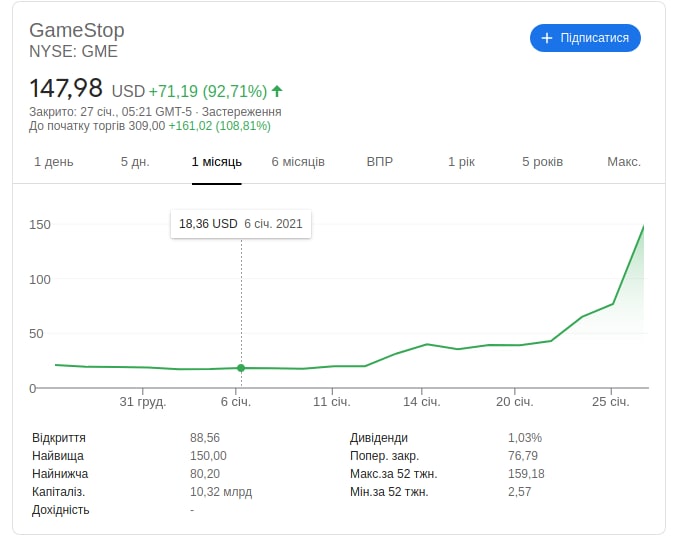Click the 18,36 USD chart tooltip
Screen dimensions: 676x542
point(241,224)
